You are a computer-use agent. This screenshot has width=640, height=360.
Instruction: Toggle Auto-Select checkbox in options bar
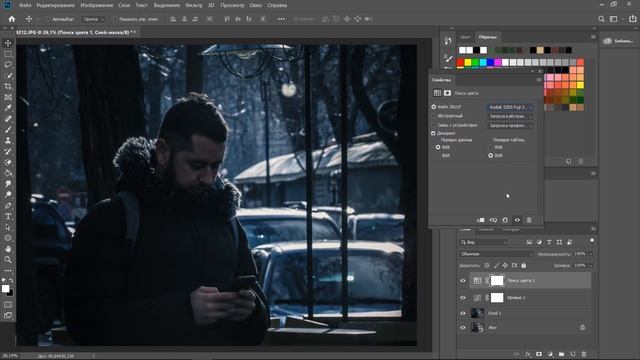[x=48, y=19]
